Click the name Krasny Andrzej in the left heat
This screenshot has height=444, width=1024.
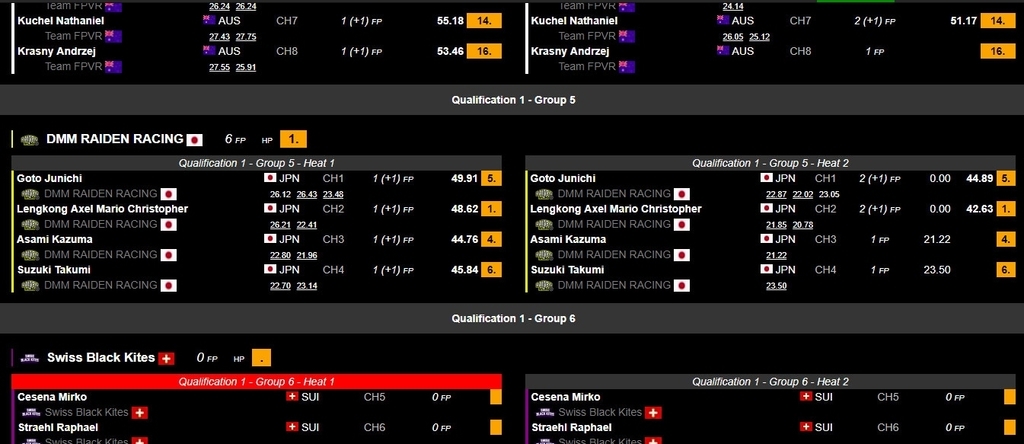coord(56,51)
